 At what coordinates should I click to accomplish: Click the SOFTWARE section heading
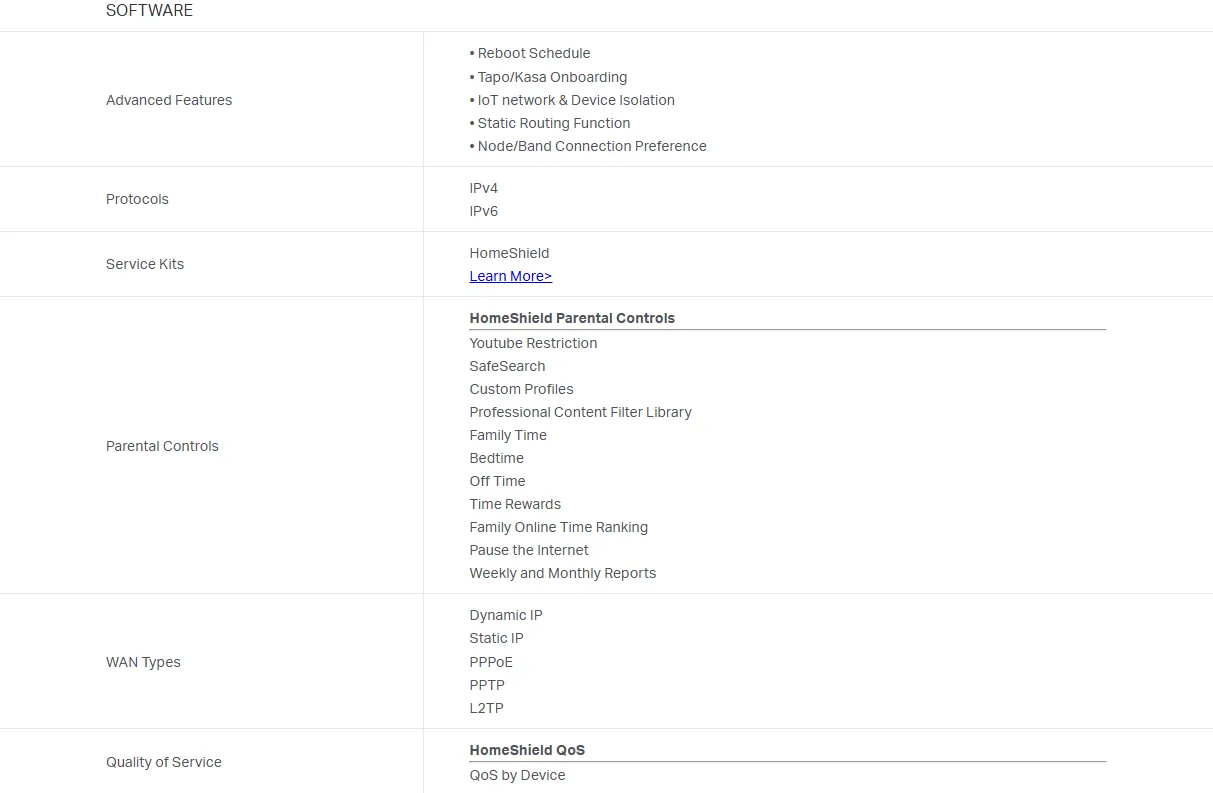coord(149,11)
